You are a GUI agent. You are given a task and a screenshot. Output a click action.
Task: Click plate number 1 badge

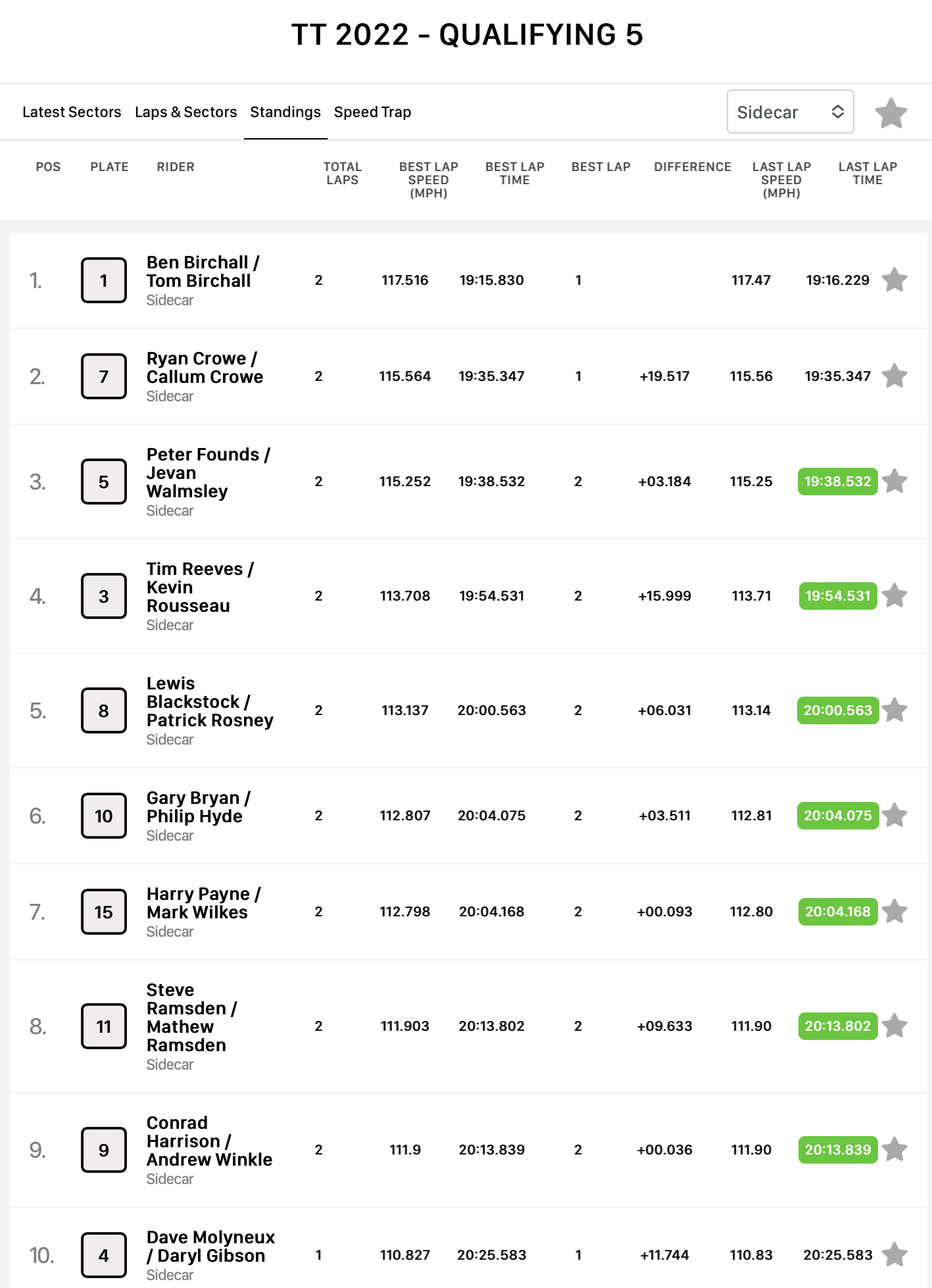[x=104, y=280]
